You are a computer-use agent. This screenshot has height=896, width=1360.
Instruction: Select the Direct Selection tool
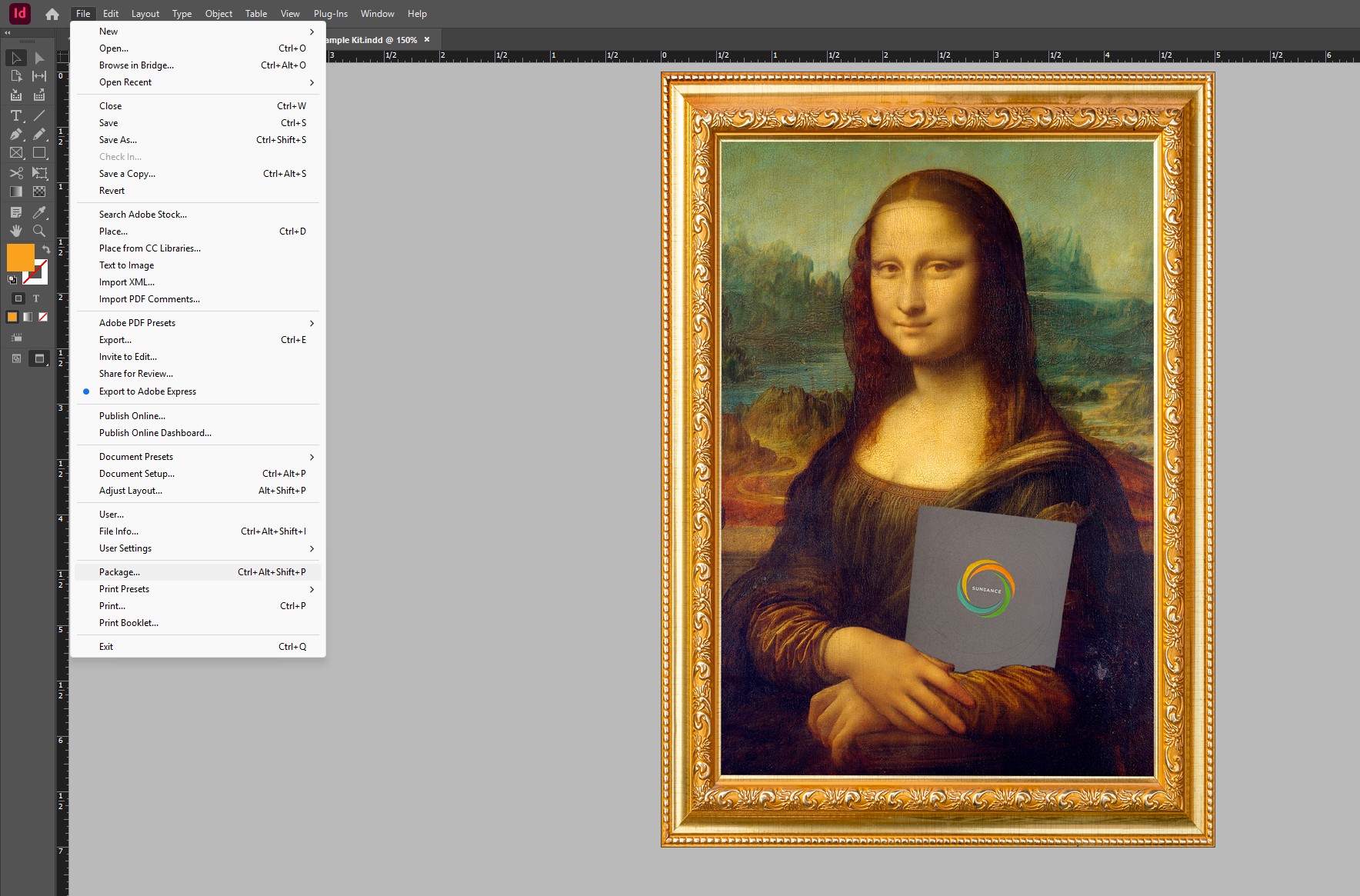(x=39, y=58)
